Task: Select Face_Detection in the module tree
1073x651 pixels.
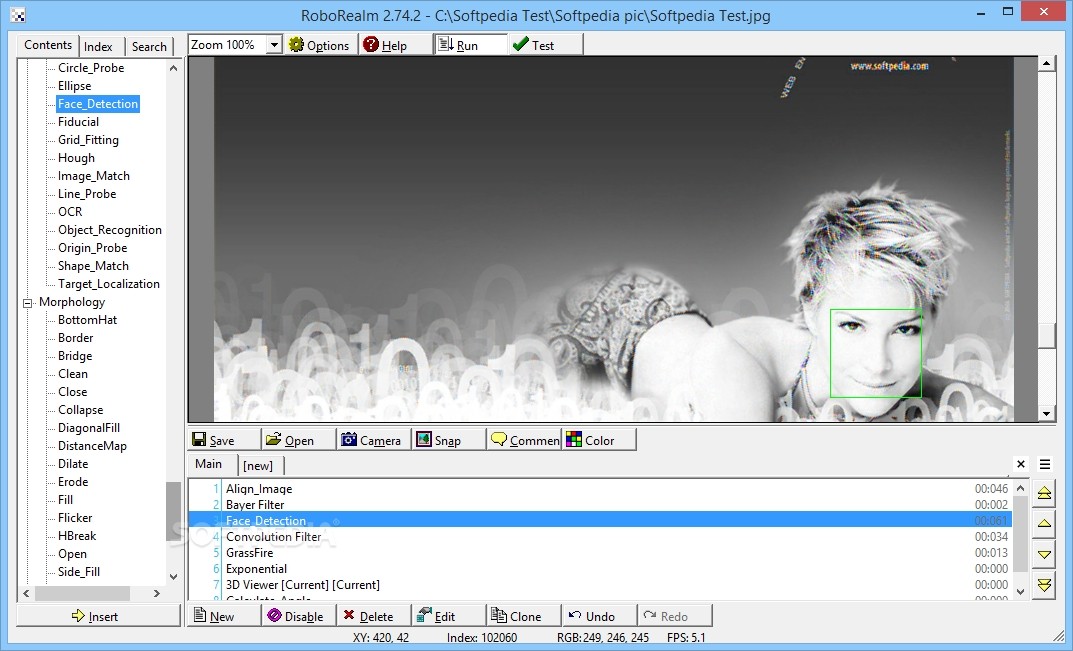Action: (98, 103)
